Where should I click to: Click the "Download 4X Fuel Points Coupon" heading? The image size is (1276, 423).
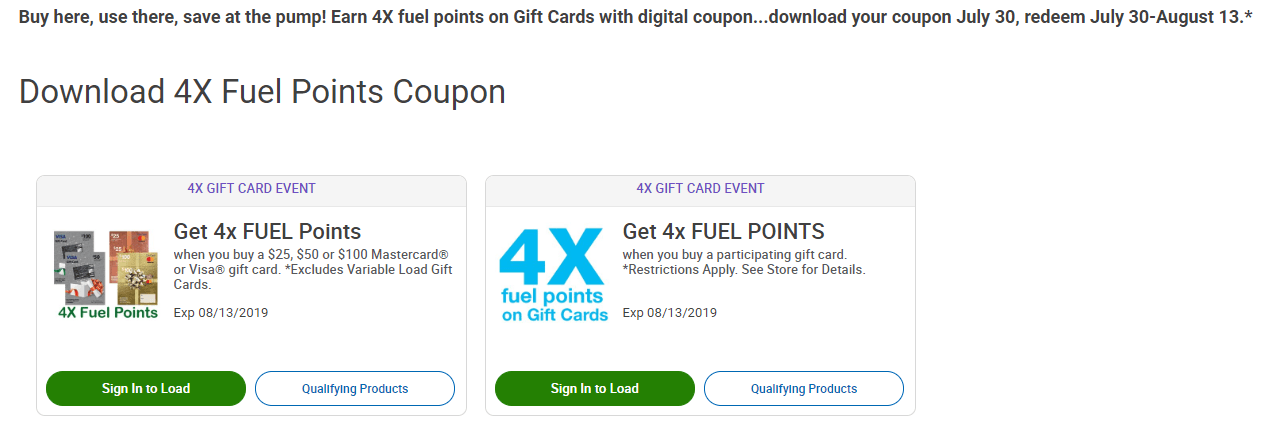(x=262, y=91)
